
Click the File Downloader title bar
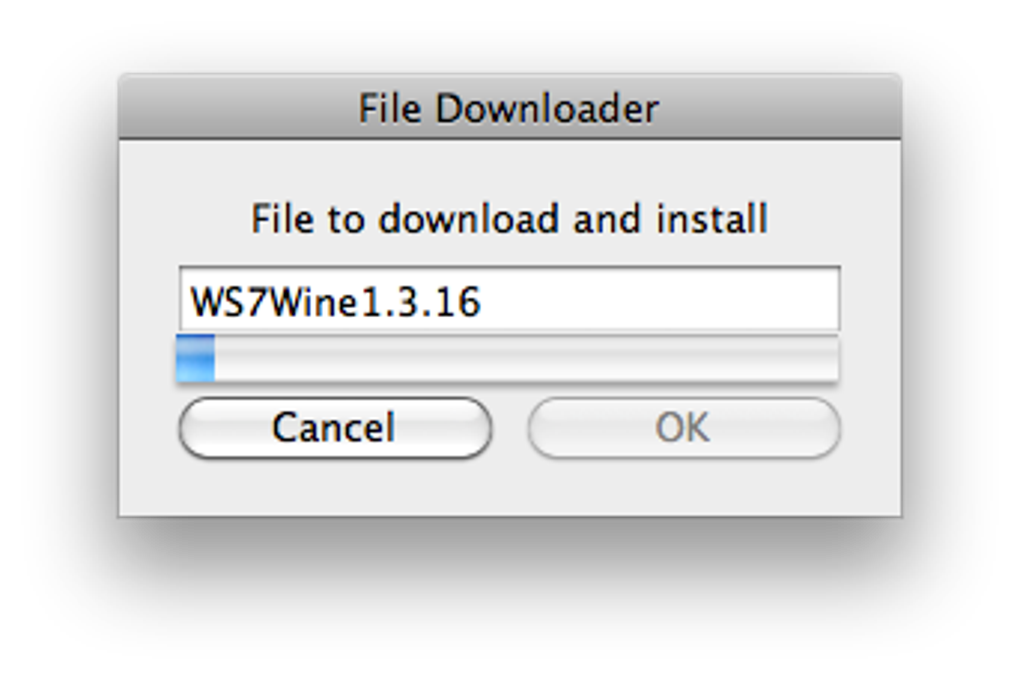[508, 108]
